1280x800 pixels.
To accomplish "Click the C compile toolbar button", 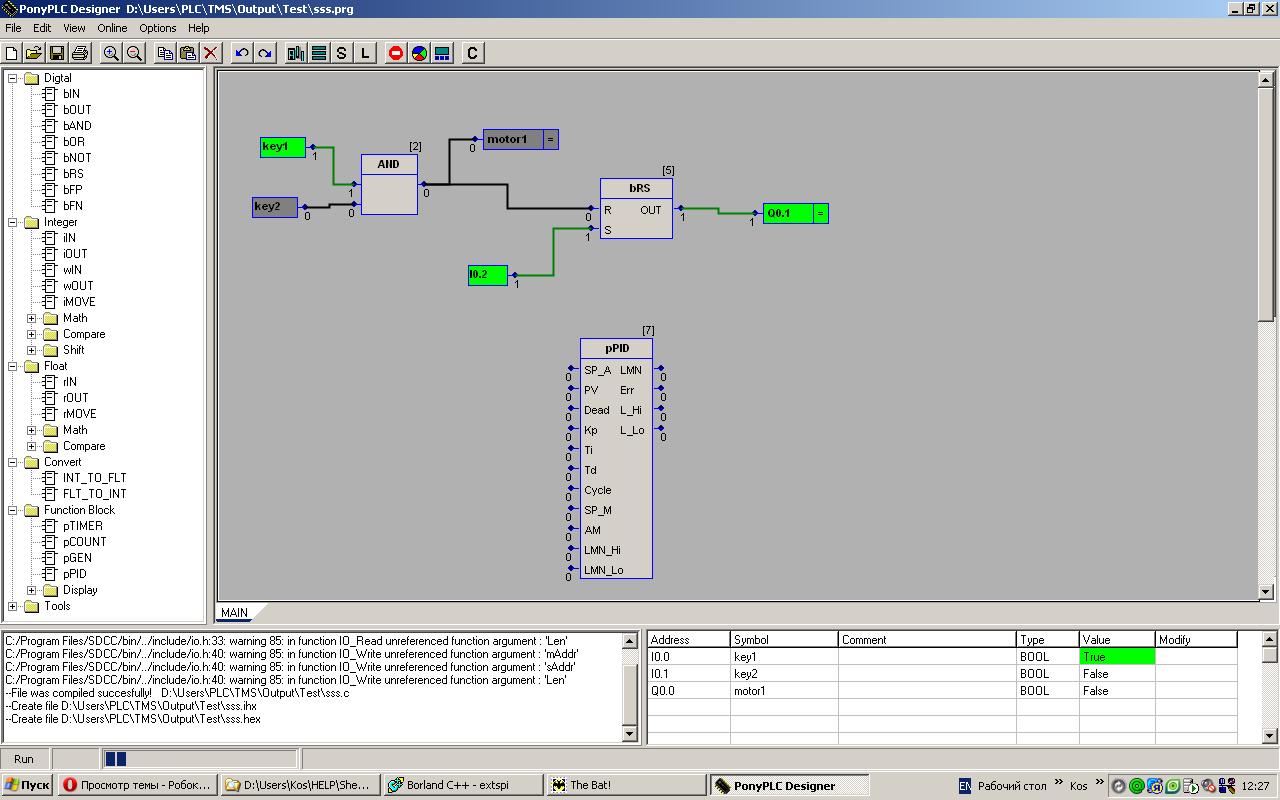I will tap(473, 53).
